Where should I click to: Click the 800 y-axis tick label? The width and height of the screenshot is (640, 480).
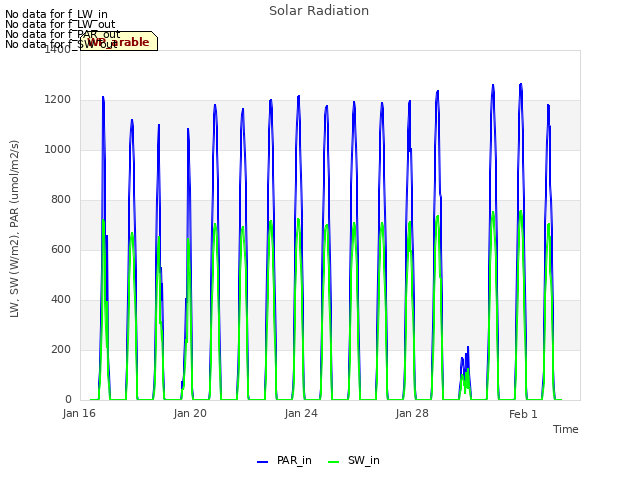(x=61, y=200)
